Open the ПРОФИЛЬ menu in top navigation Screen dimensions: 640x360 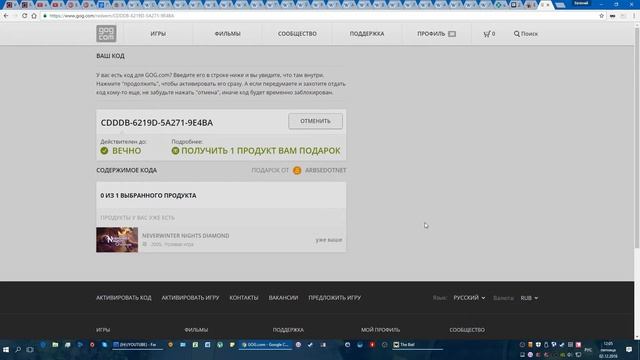(x=436, y=34)
